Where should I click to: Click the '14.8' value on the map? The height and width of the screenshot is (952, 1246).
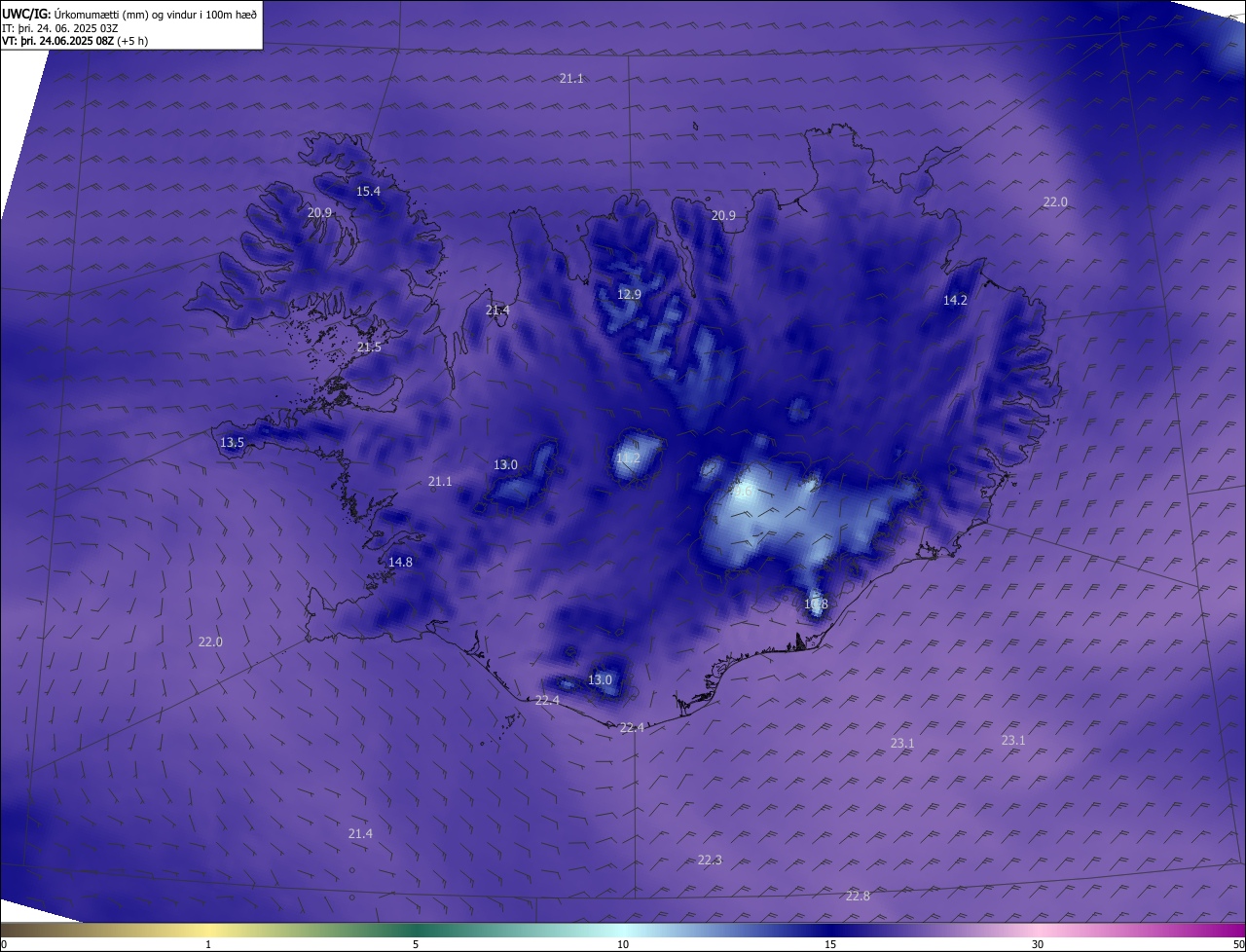coord(400,563)
